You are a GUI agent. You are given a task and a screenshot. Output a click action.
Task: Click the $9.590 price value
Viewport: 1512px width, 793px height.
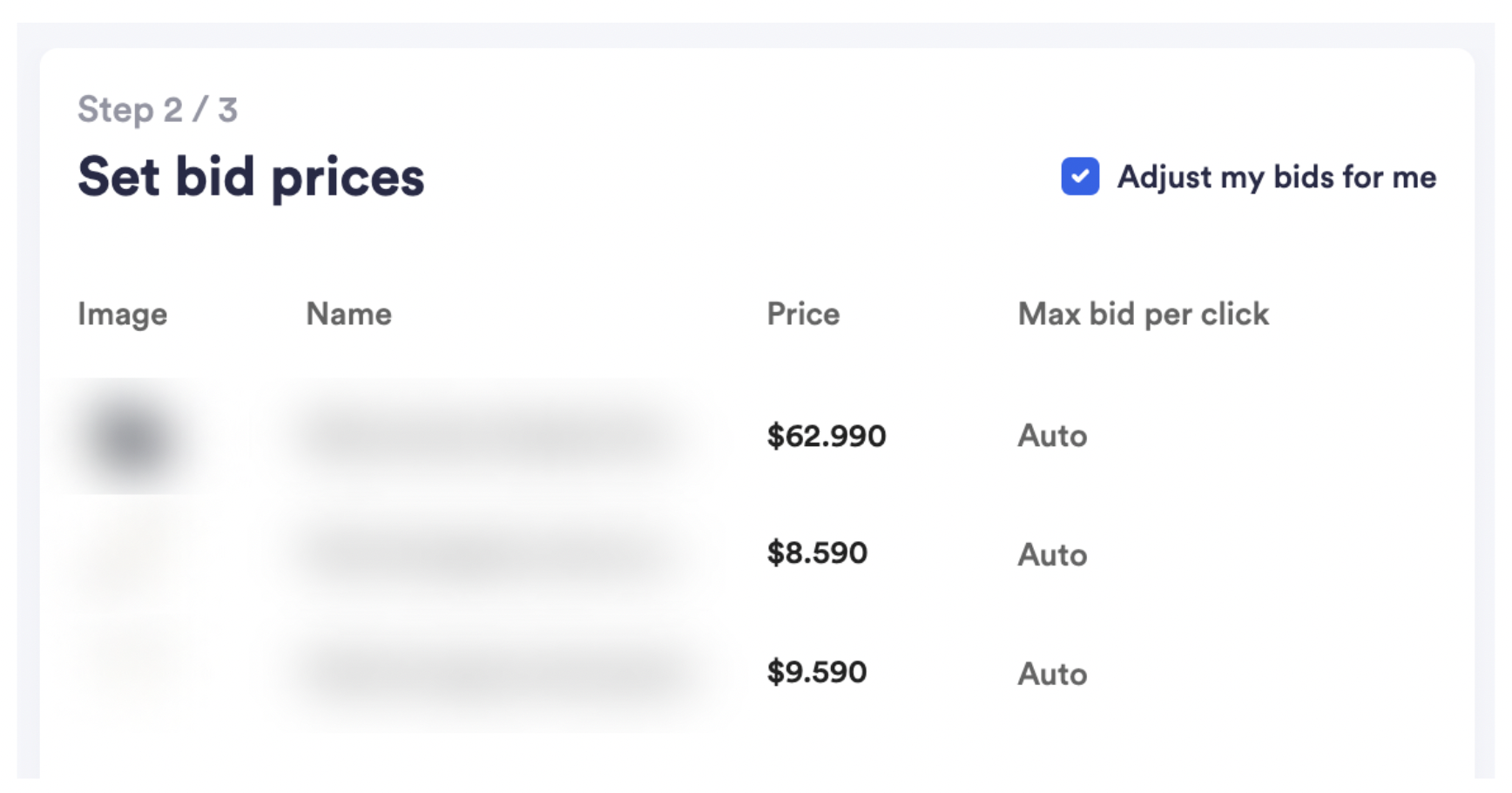click(x=816, y=672)
